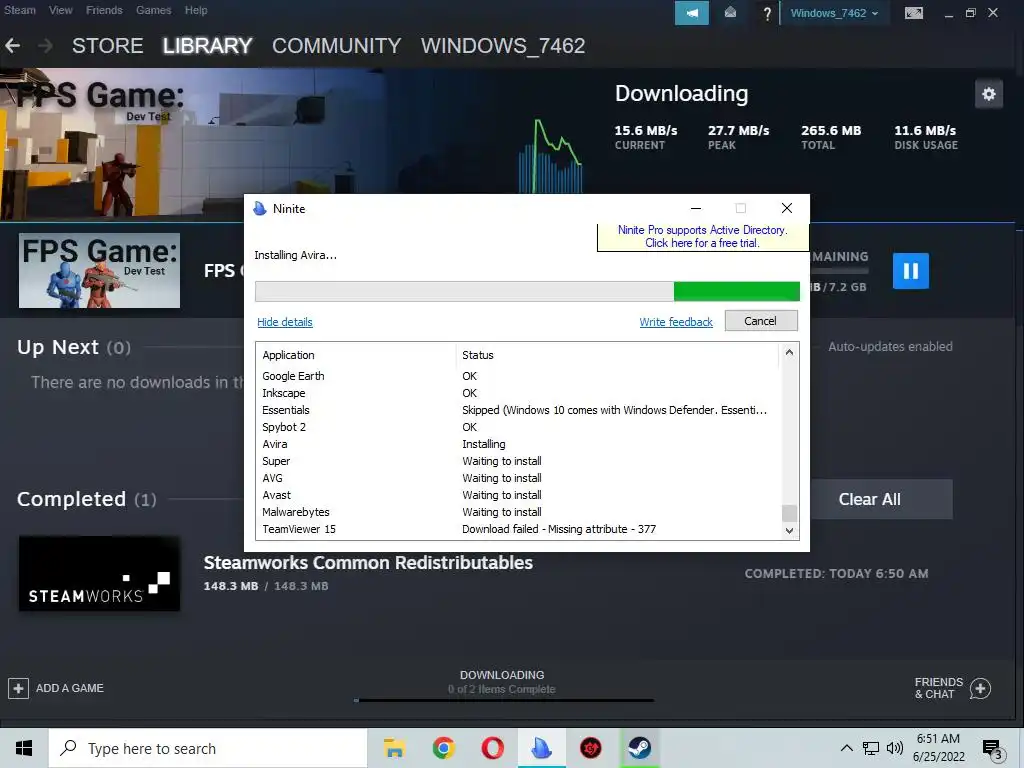Click the Steam announcements megaphone icon

[x=692, y=13]
